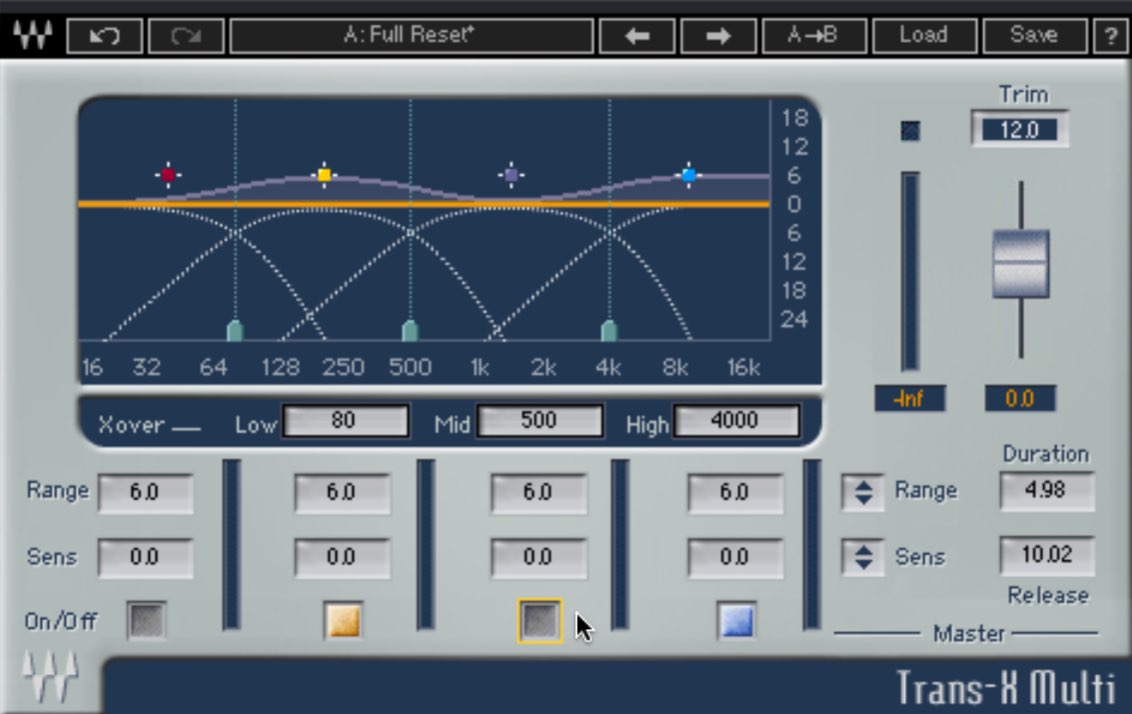Select the red low band marker
Screen dimensions: 1132x714
coord(168,175)
